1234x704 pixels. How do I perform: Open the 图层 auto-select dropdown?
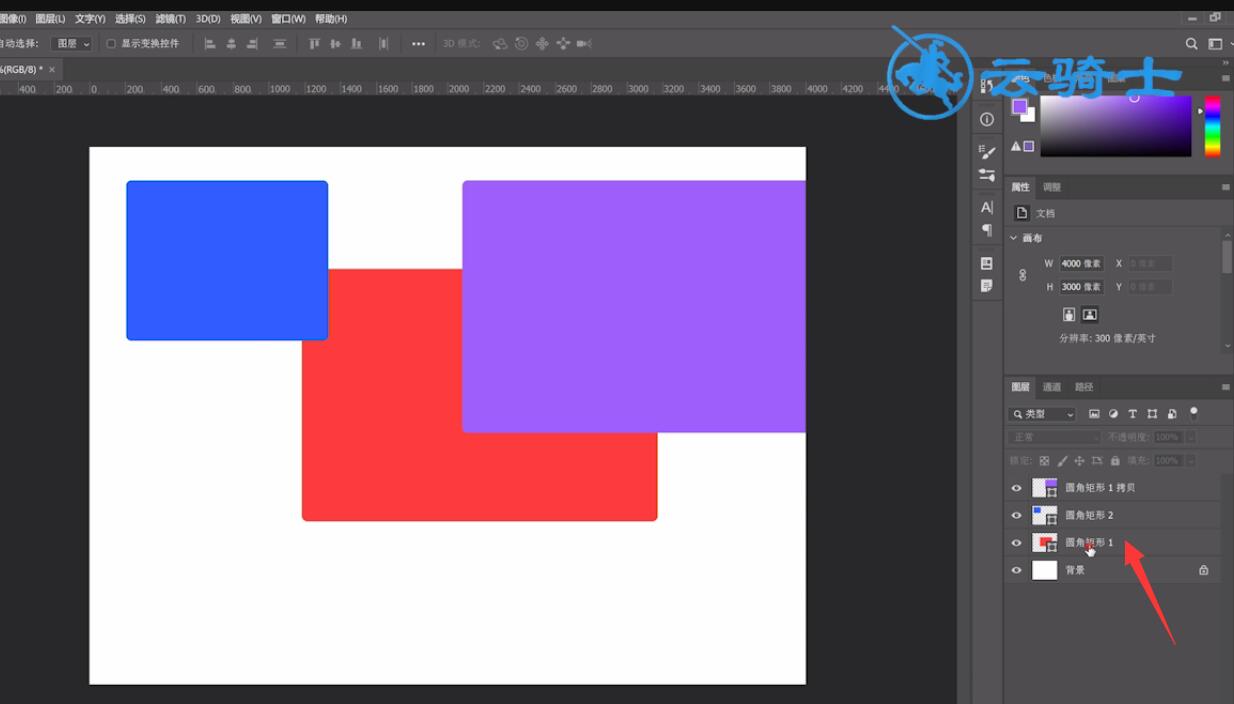click(72, 44)
